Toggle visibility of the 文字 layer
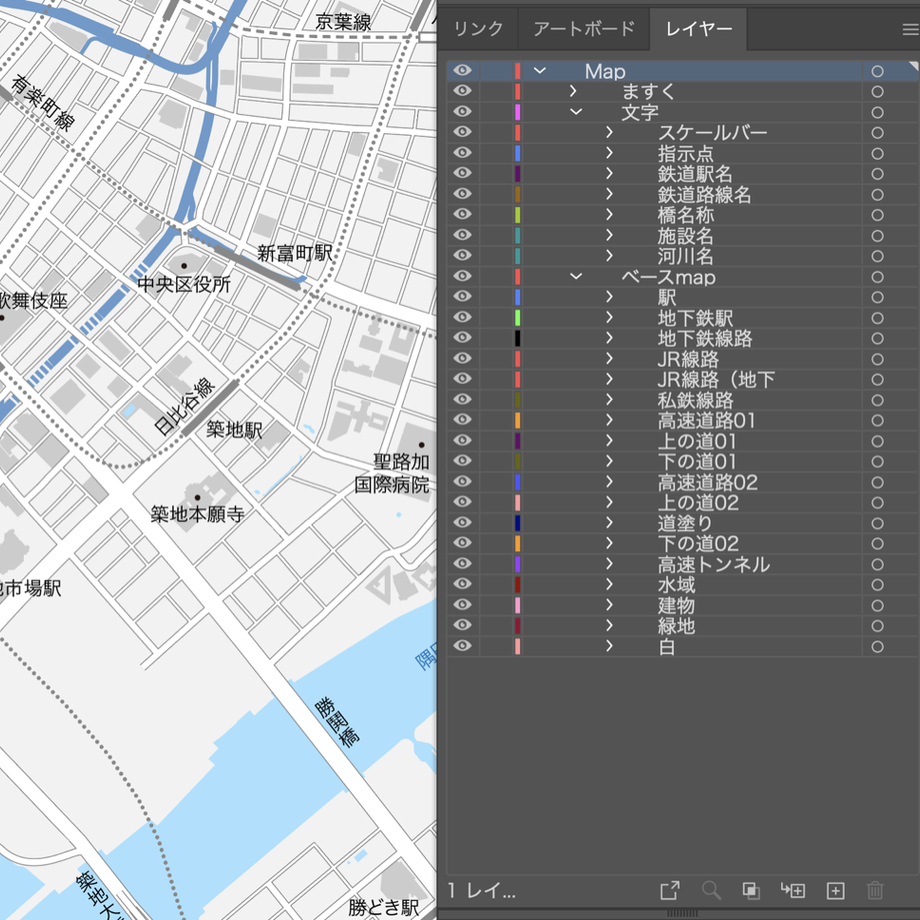Viewport: 920px width, 920px height. [x=462, y=111]
